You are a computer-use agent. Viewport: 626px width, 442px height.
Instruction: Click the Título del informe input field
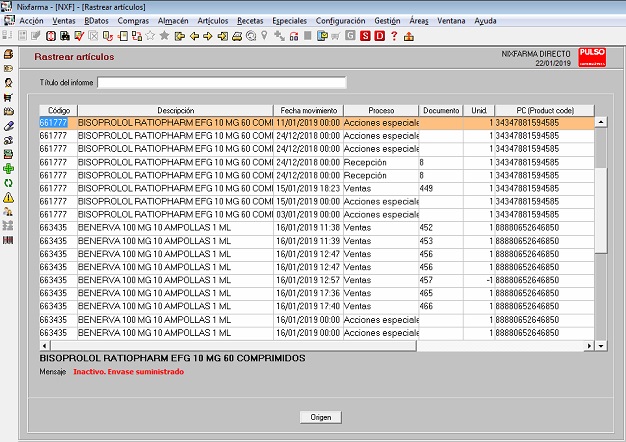click(222, 83)
